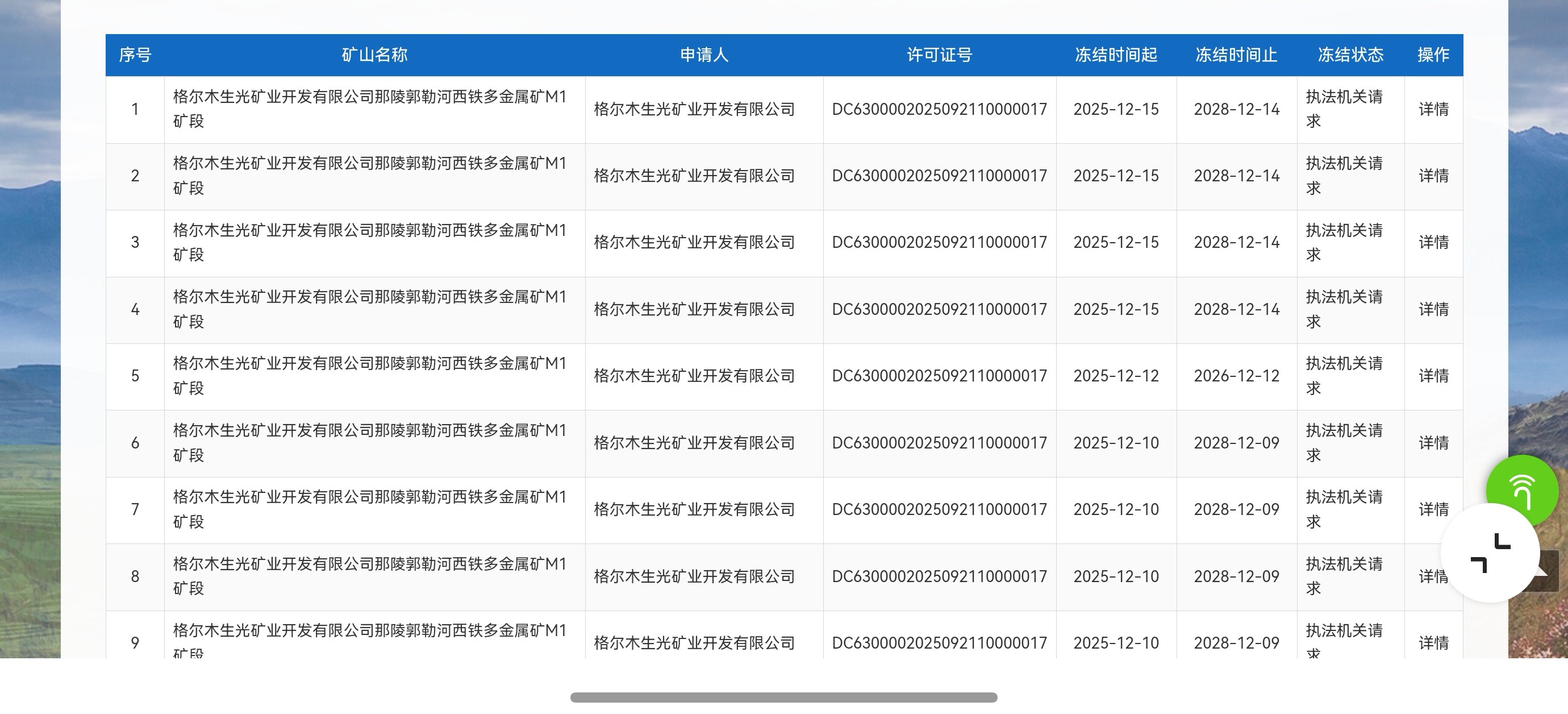
Task: Click the 矿山名称 column header
Action: coord(374,55)
